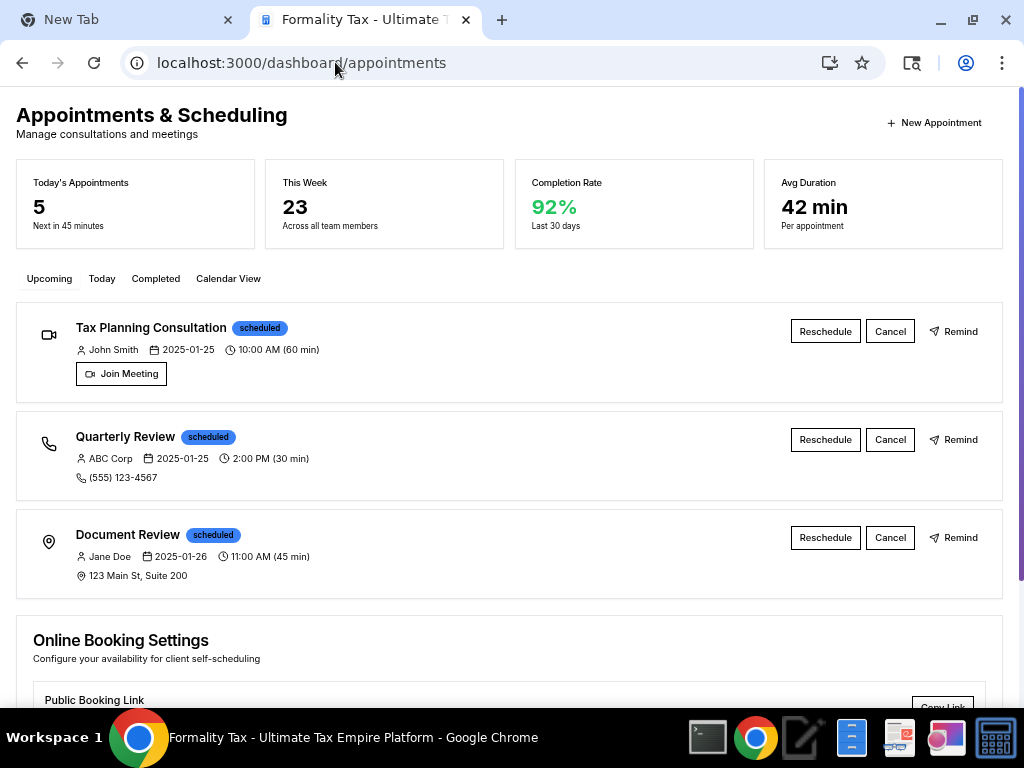This screenshot has width=1024, height=768.
Task: Create a New Appointment
Action: 934,123
